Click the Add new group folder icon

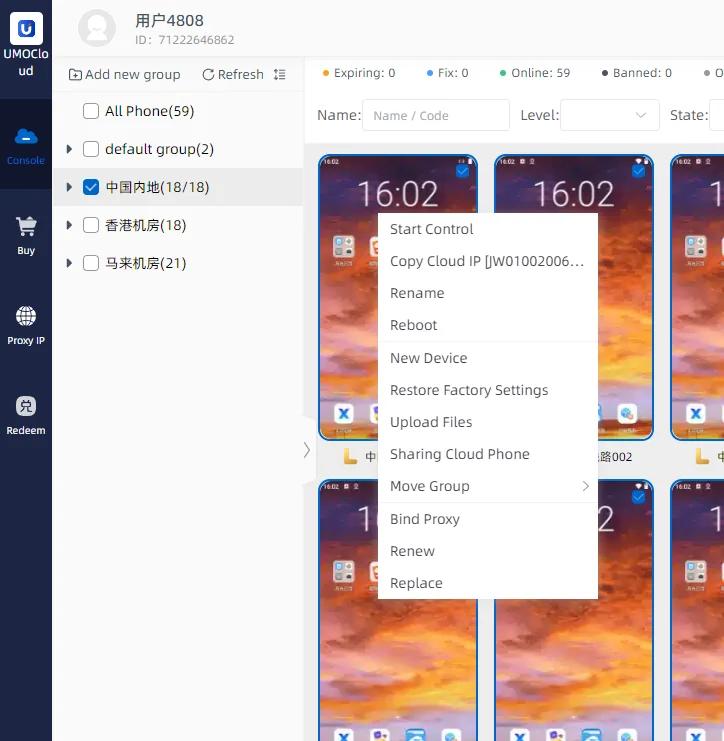[x=75, y=75]
